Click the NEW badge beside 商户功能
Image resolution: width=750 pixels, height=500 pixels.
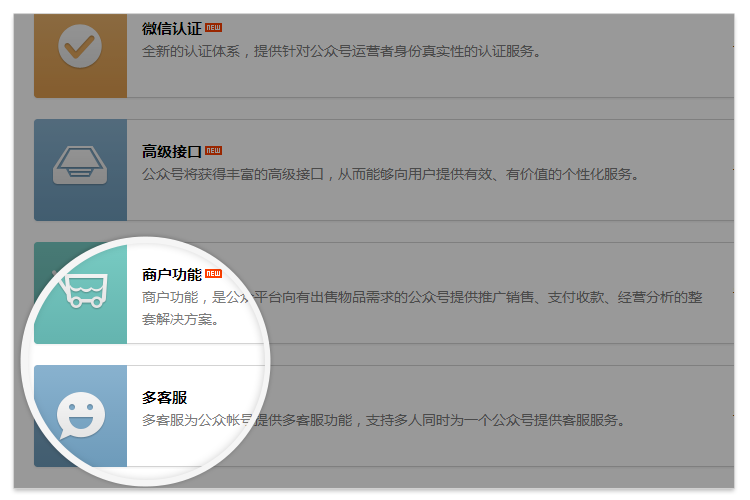click(213, 274)
